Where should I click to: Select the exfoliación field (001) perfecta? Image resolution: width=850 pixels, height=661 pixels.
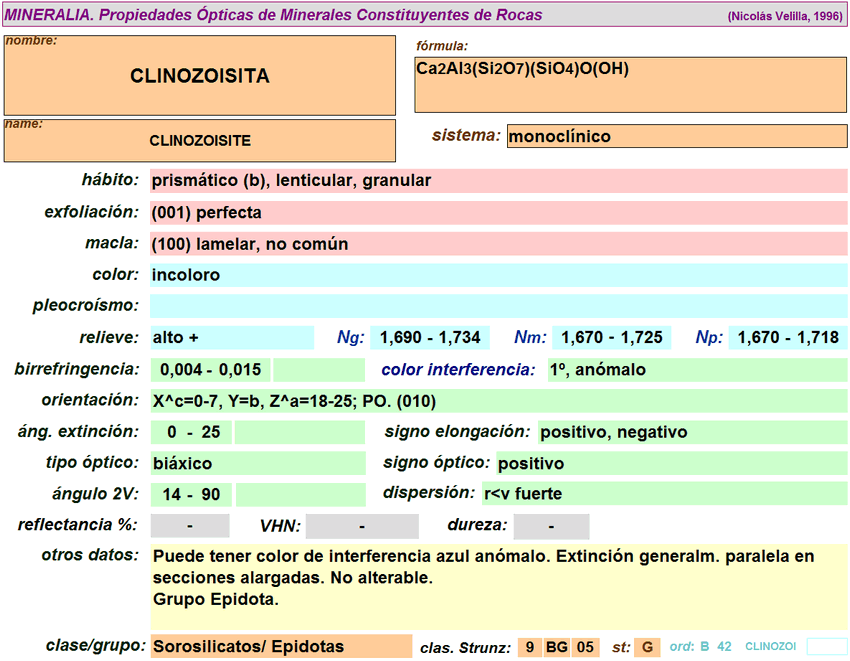[498, 213]
